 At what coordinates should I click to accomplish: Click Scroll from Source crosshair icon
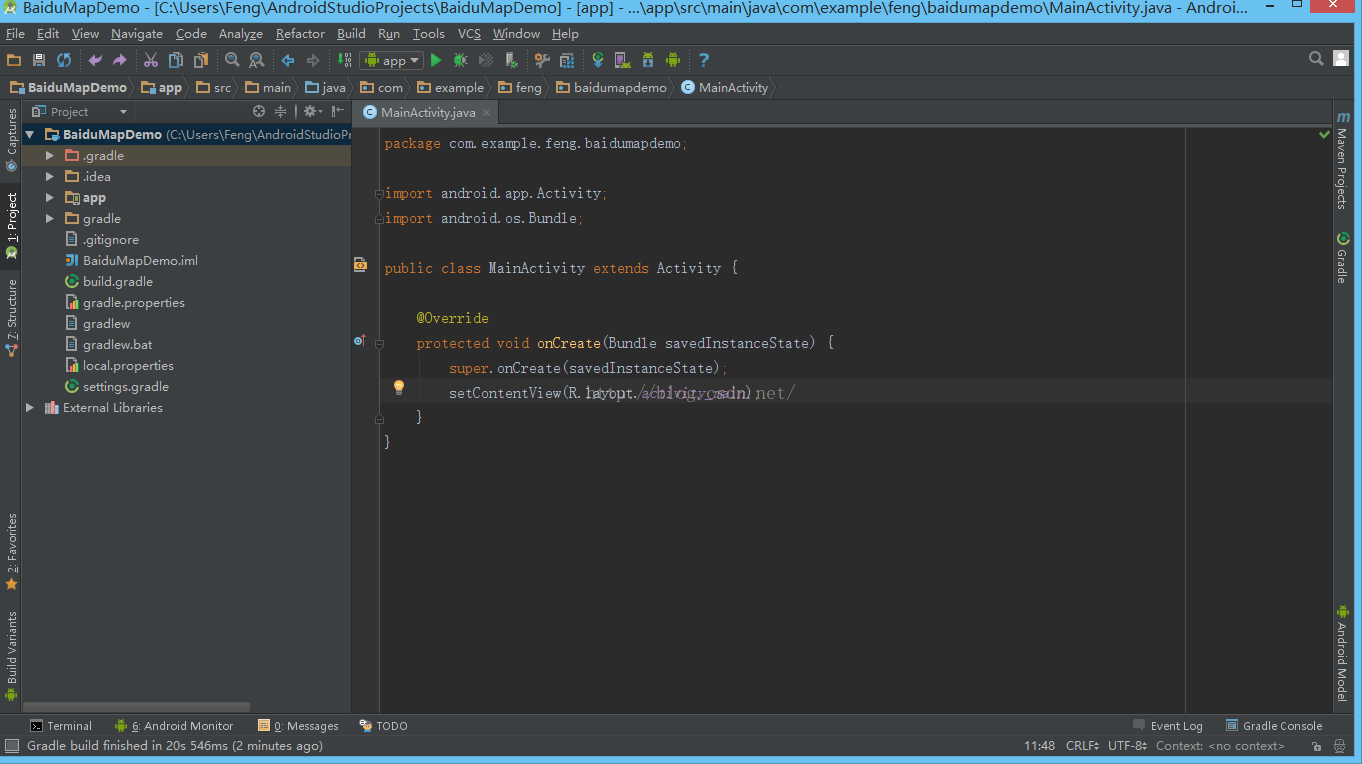point(259,111)
